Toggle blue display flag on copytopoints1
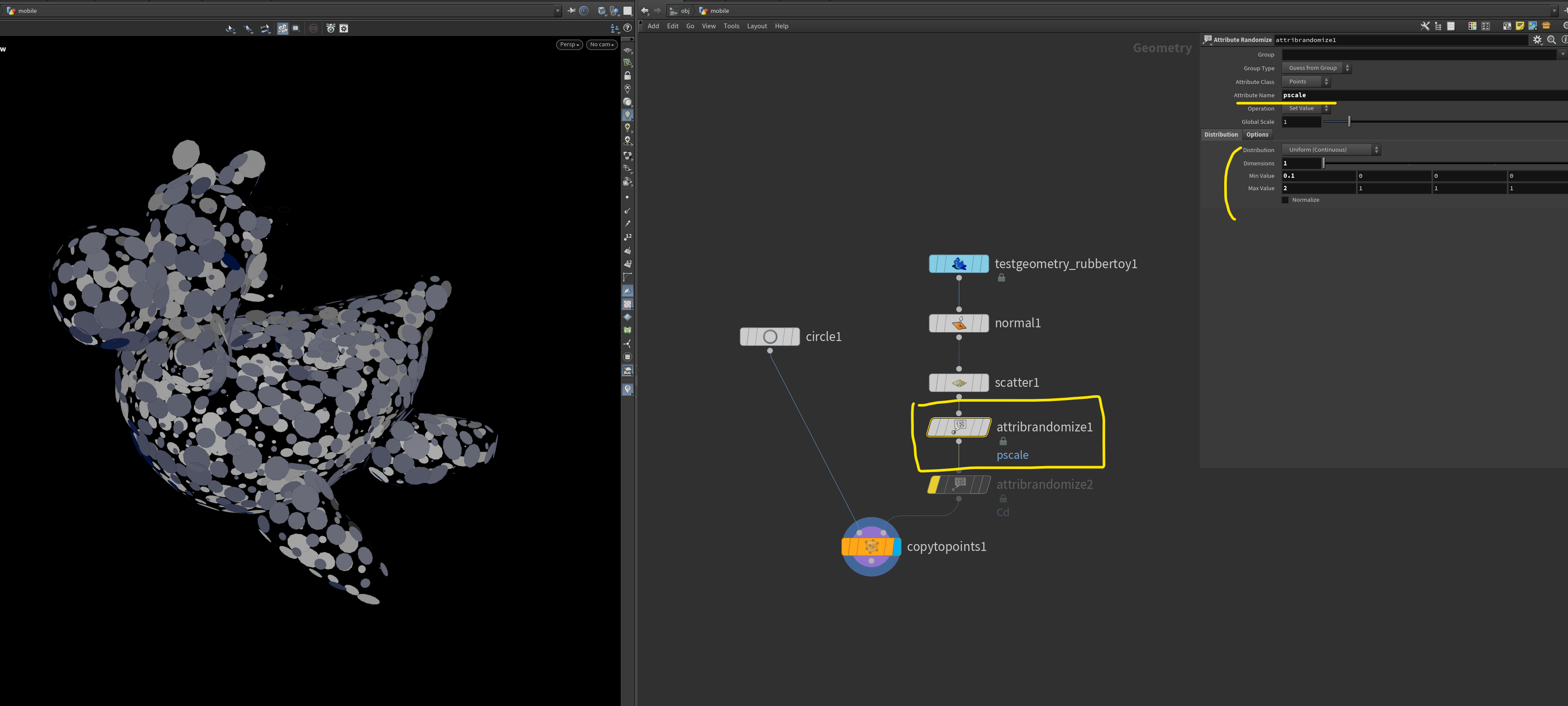This screenshot has height=706, width=1568. pyautogui.click(x=897, y=547)
